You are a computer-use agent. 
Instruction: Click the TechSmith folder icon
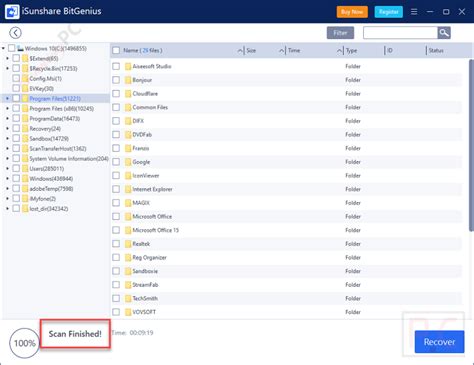pos(128,298)
